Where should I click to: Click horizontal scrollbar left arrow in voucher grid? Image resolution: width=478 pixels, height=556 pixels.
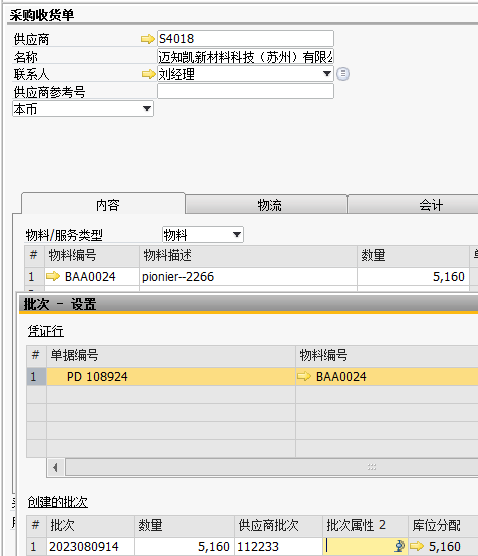(56, 467)
